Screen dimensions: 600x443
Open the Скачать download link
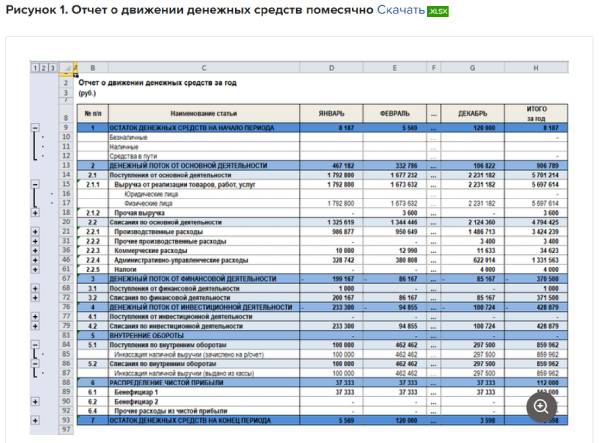(x=401, y=10)
